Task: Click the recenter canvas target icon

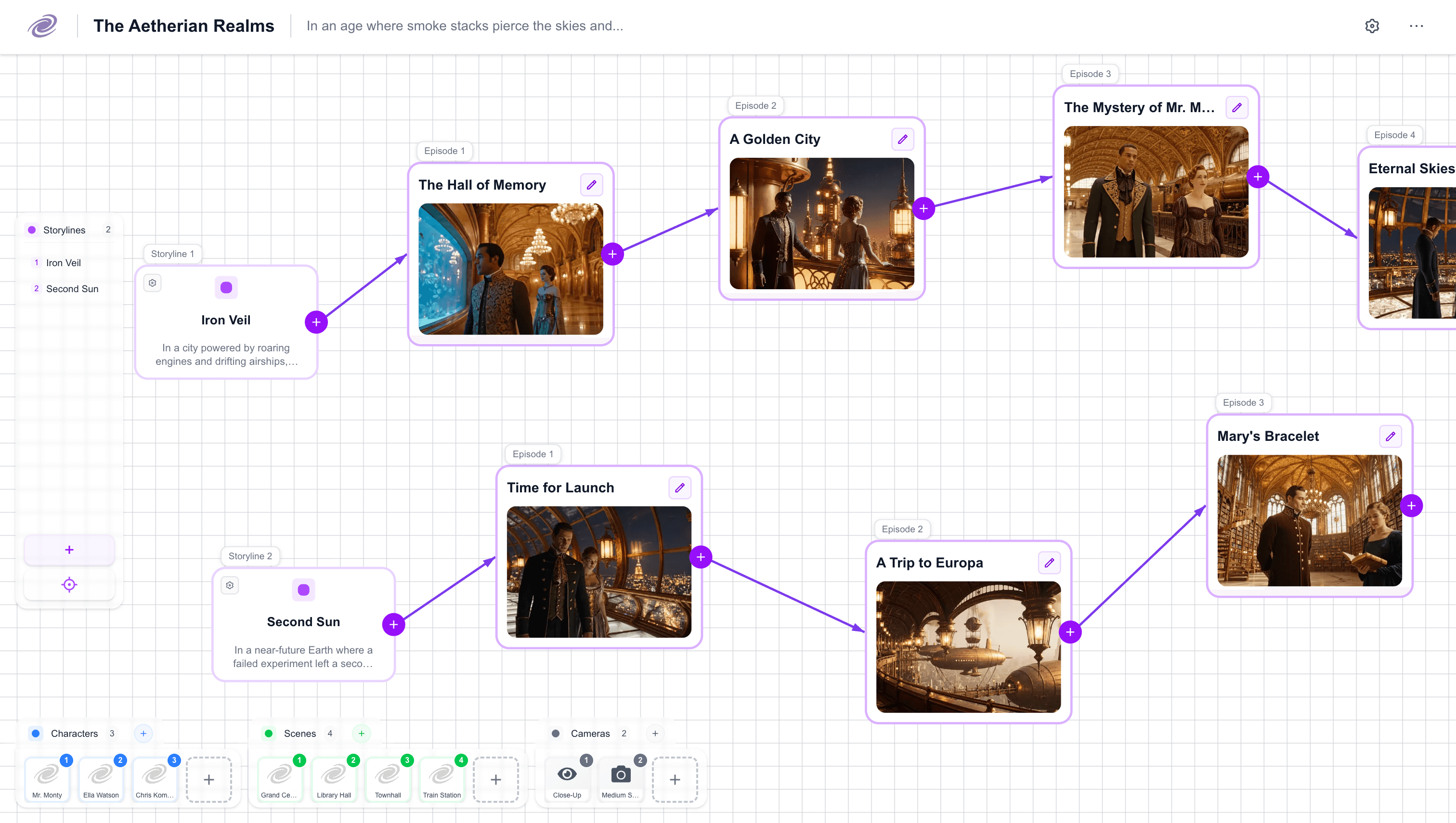Action: pyautogui.click(x=69, y=584)
